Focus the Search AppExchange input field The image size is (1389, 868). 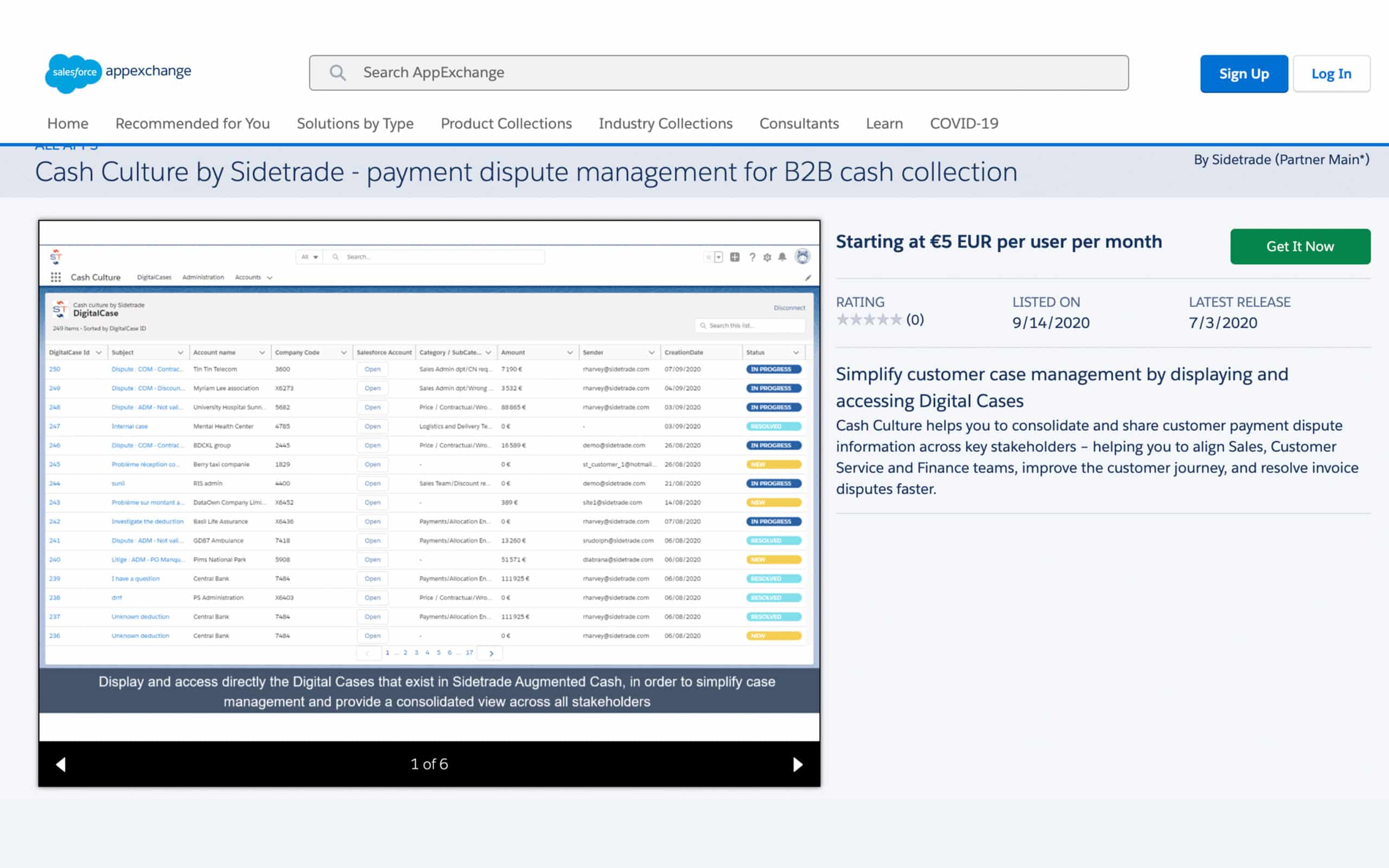(718, 73)
